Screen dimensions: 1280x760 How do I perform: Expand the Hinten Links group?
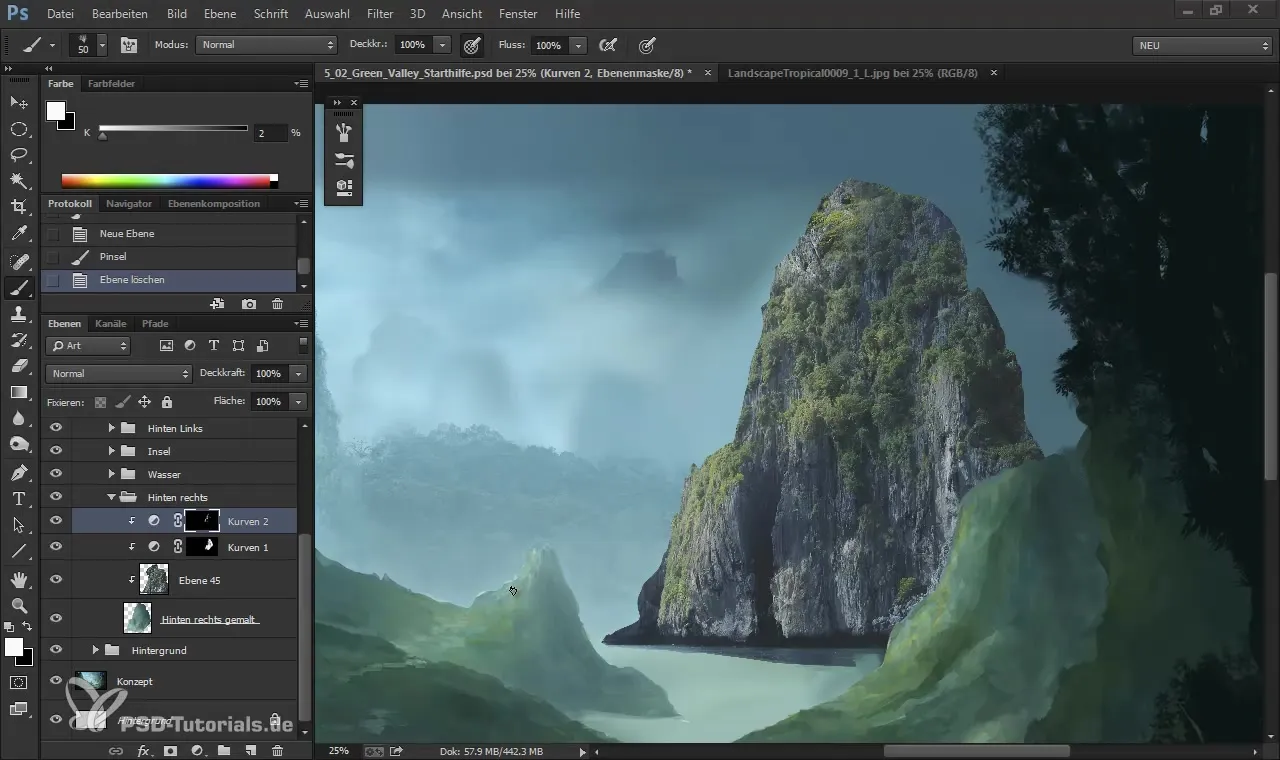pyautogui.click(x=111, y=428)
